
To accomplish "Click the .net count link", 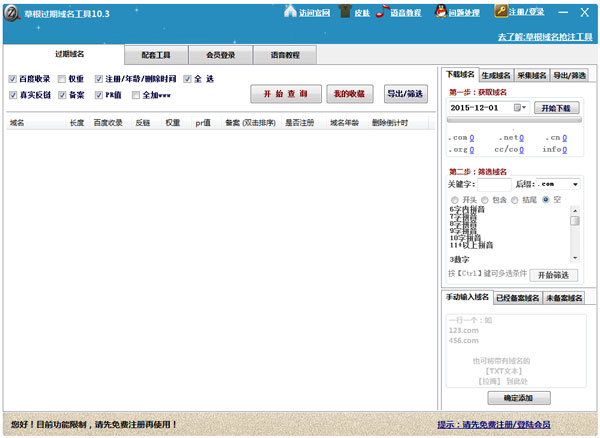I will [x=522, y=138].
